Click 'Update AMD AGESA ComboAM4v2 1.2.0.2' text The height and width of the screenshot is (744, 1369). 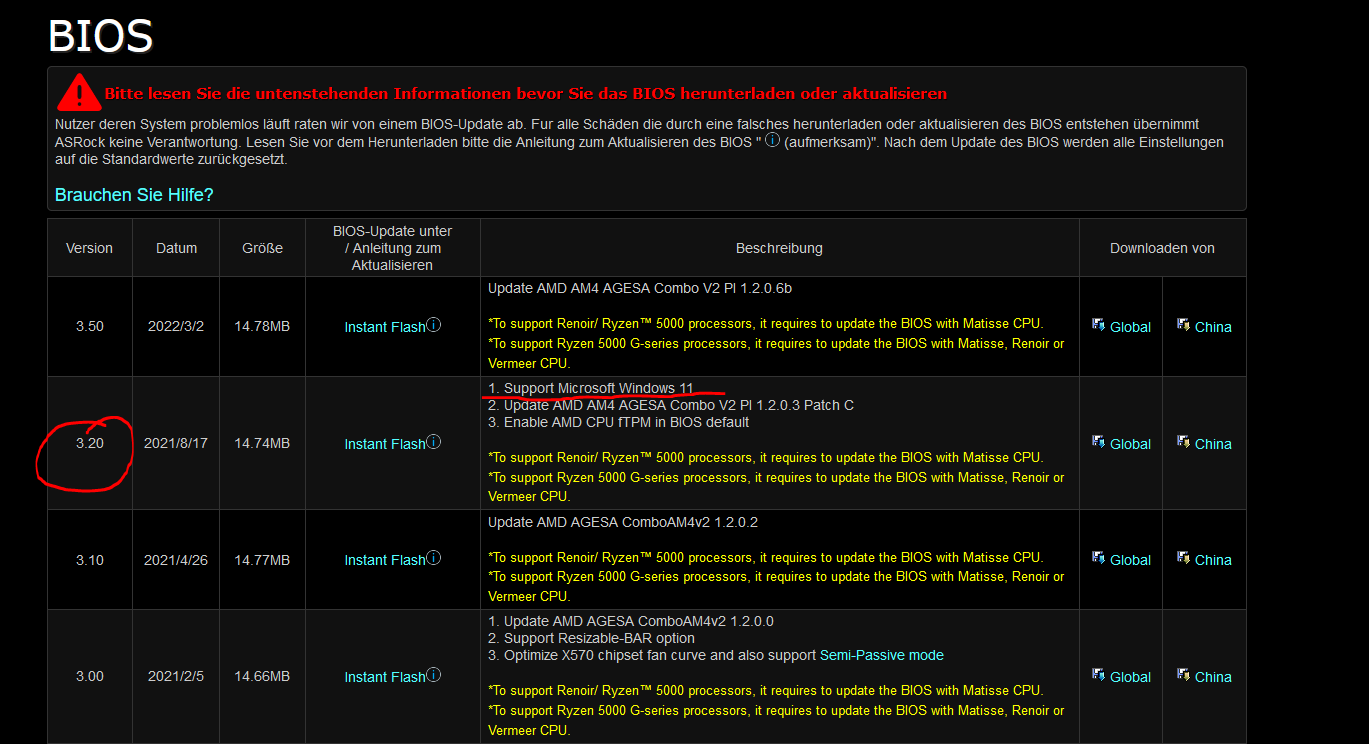623,522
